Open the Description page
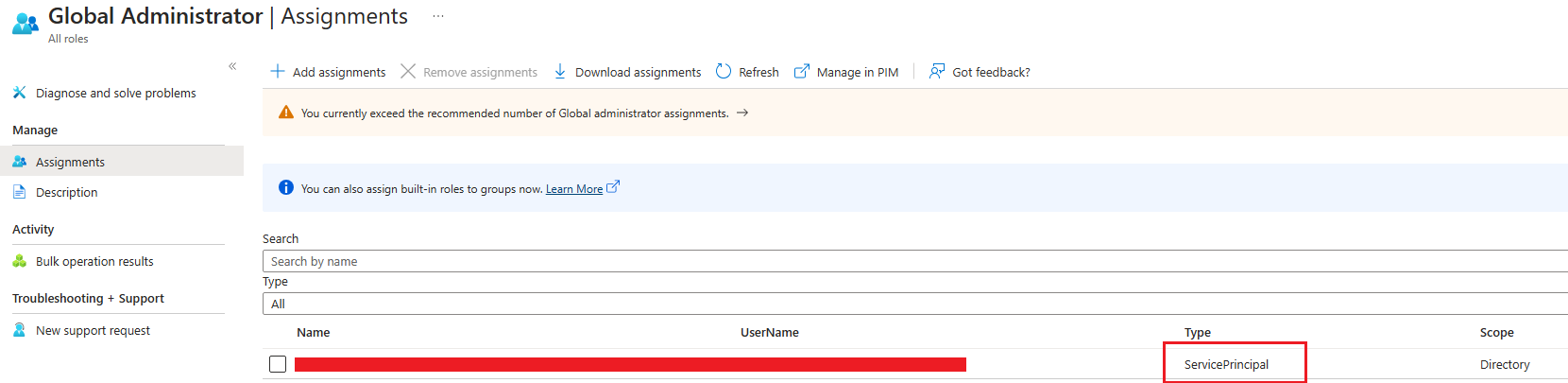 66,192
